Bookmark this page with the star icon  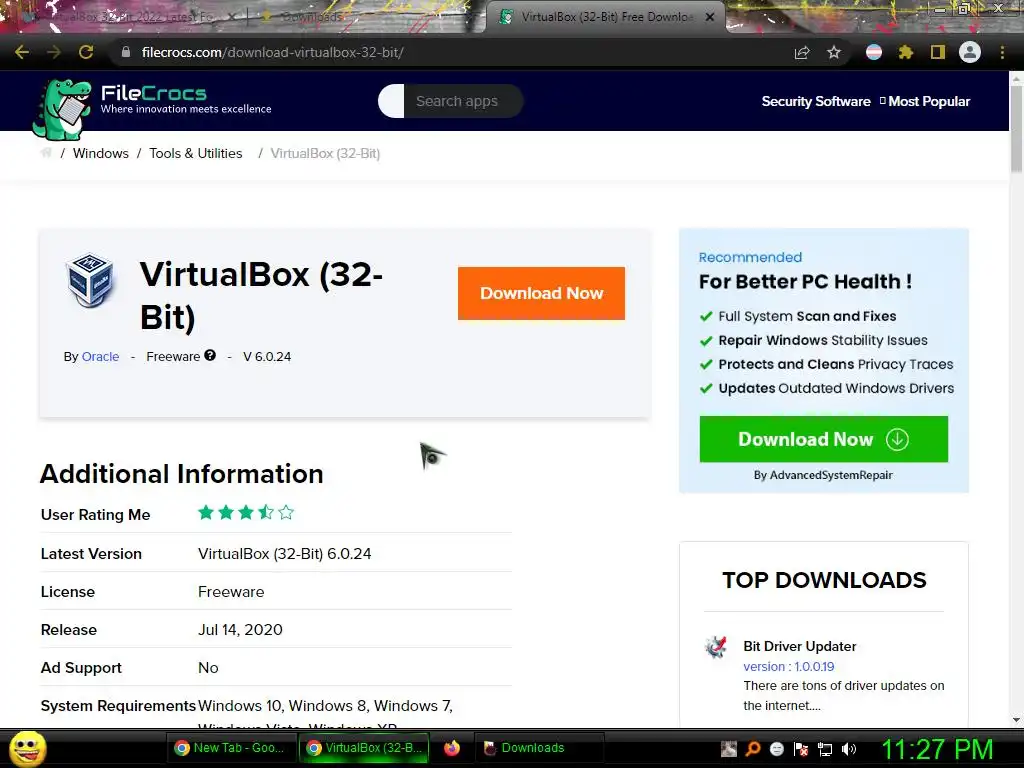point(834,52)
